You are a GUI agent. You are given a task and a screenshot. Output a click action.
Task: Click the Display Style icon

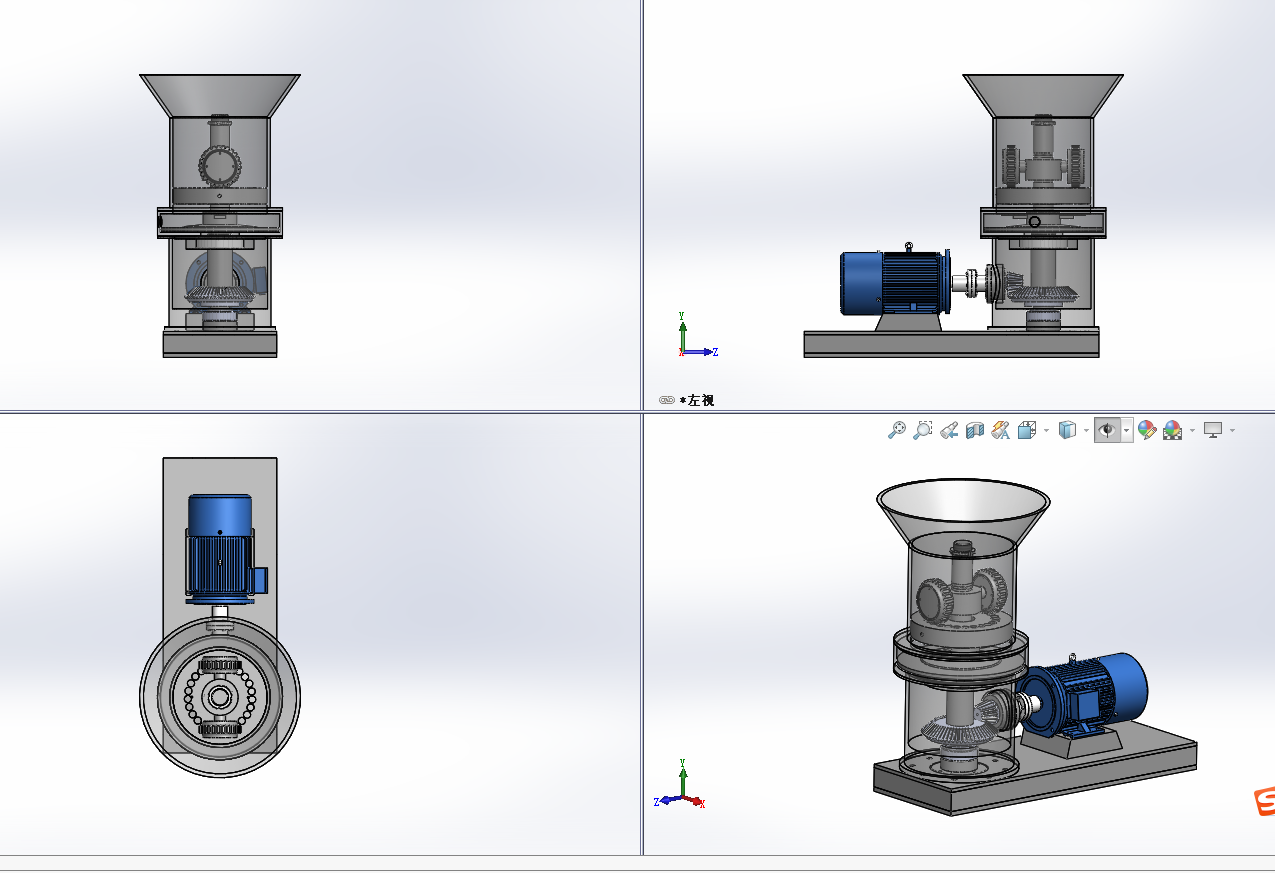(x=1068, y=430)
